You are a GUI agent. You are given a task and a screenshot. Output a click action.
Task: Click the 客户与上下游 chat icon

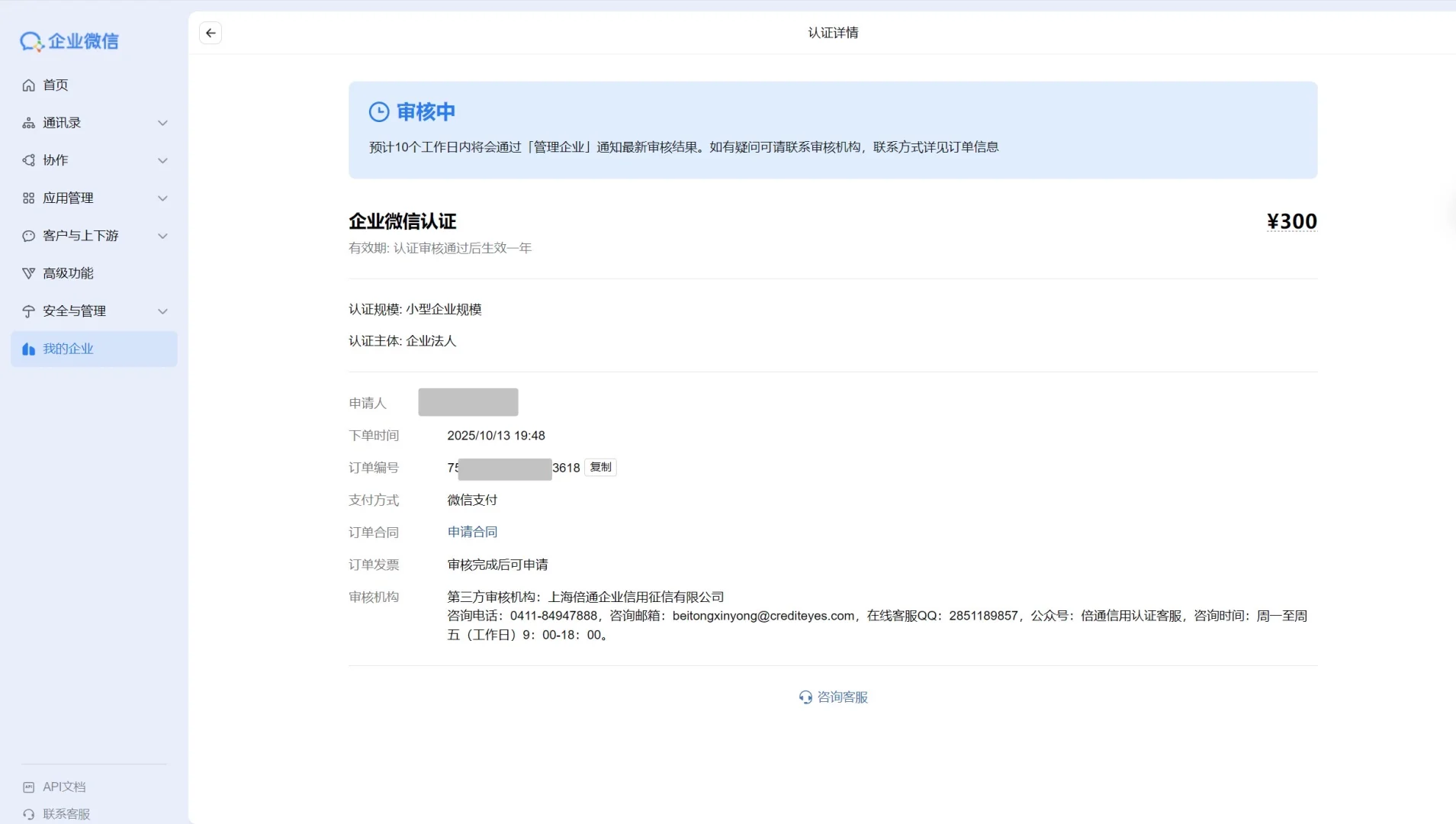pyautogui.click(x=29, y=236)
